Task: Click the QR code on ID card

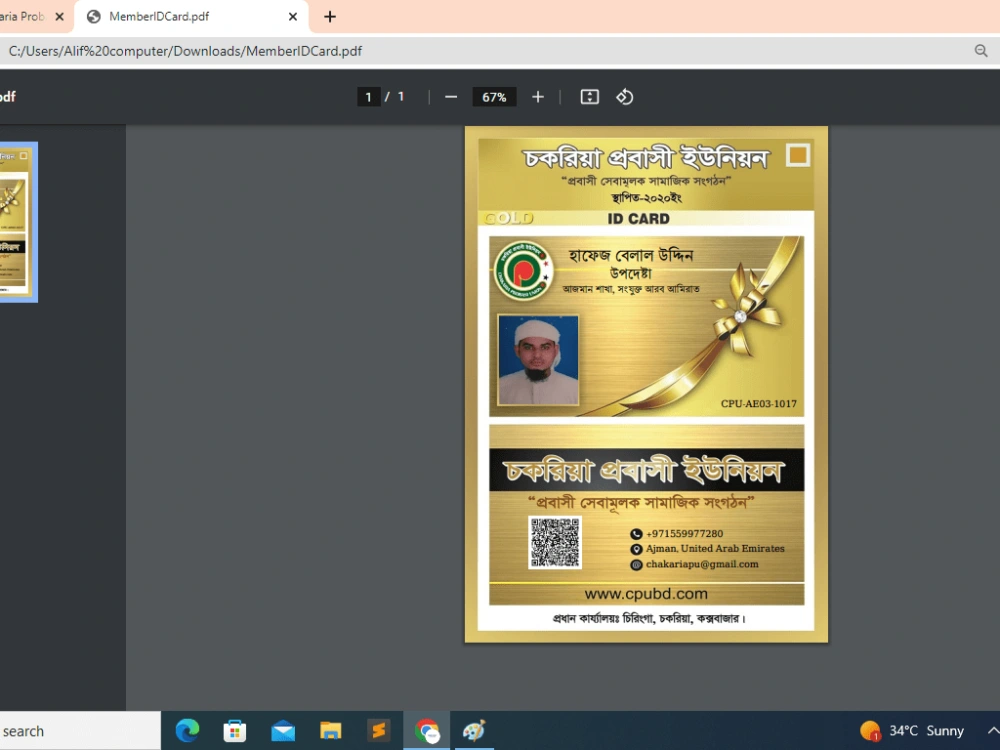Action: [x=555, y=543]
